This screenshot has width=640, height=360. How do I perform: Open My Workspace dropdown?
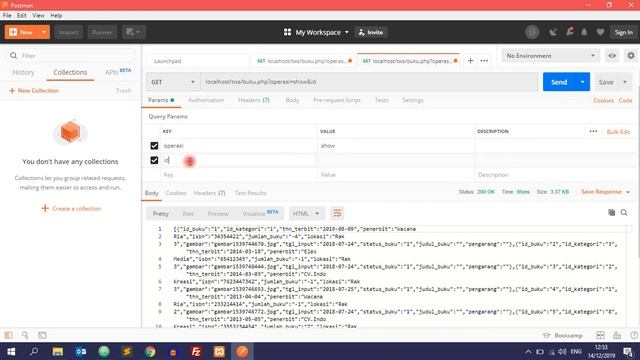click(x=316, y=32)
